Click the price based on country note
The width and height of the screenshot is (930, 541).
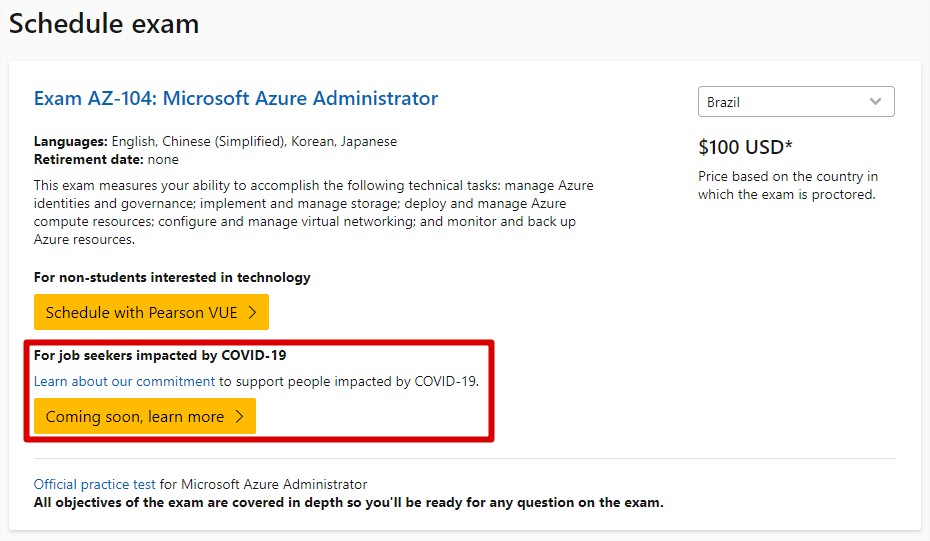(x=787, y=185)
